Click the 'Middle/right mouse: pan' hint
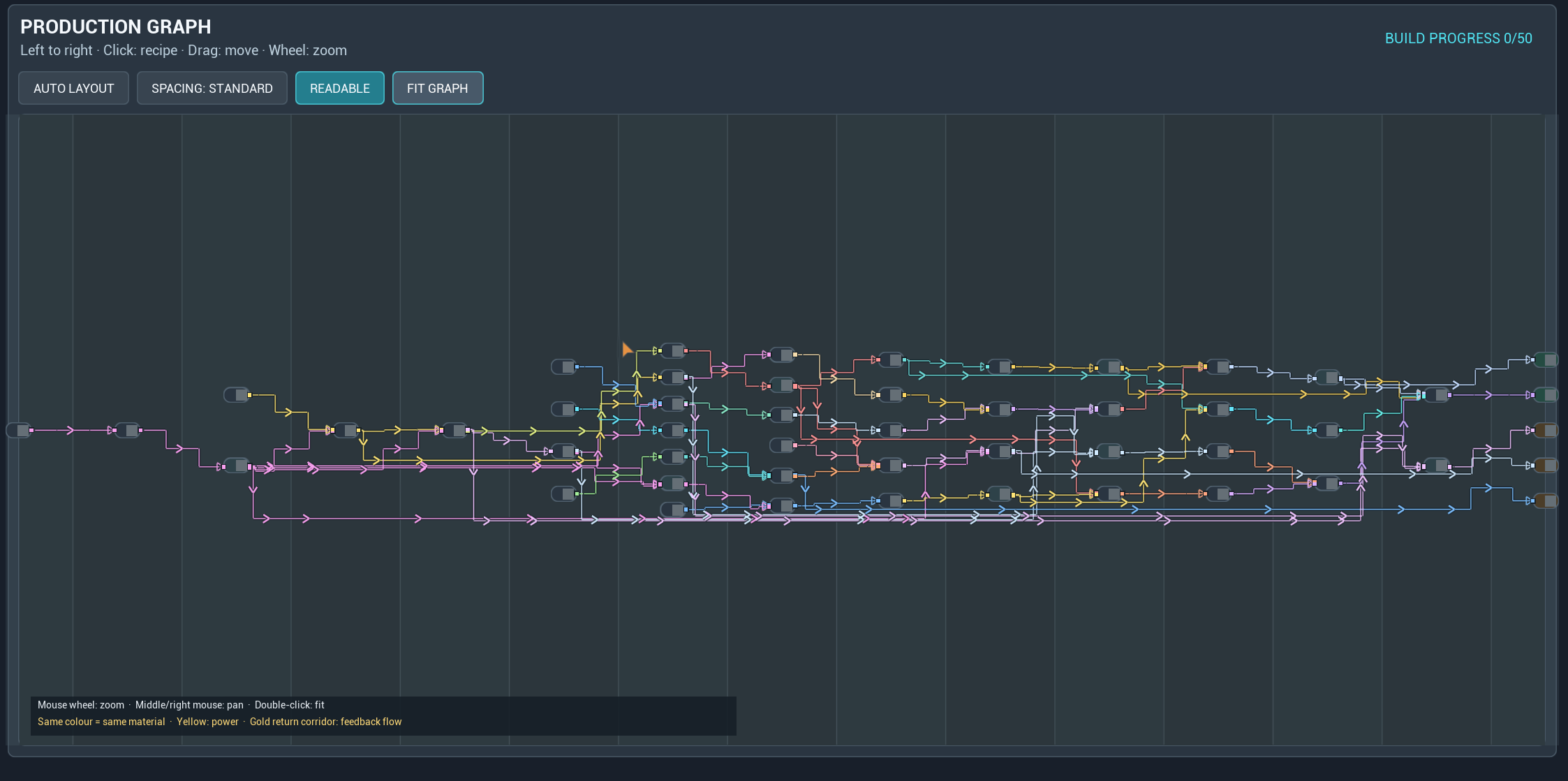The width and height of the screenshot is (1568, 781). (x=189, y=705)
